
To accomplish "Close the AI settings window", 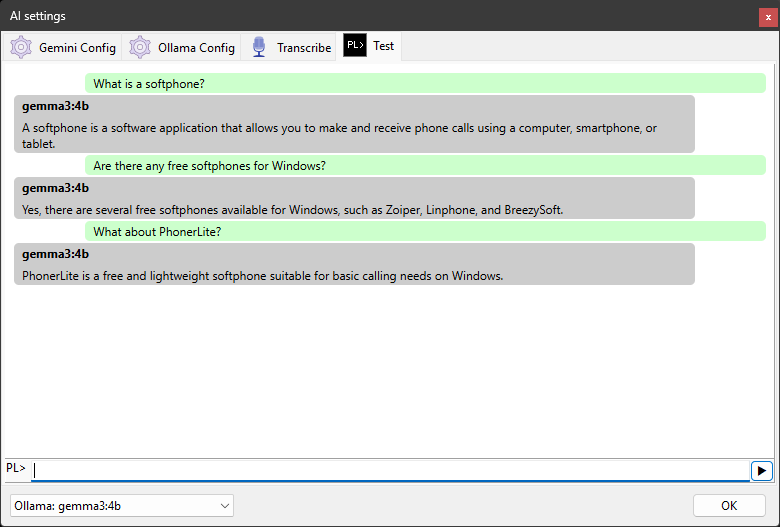I will [768, 17].
